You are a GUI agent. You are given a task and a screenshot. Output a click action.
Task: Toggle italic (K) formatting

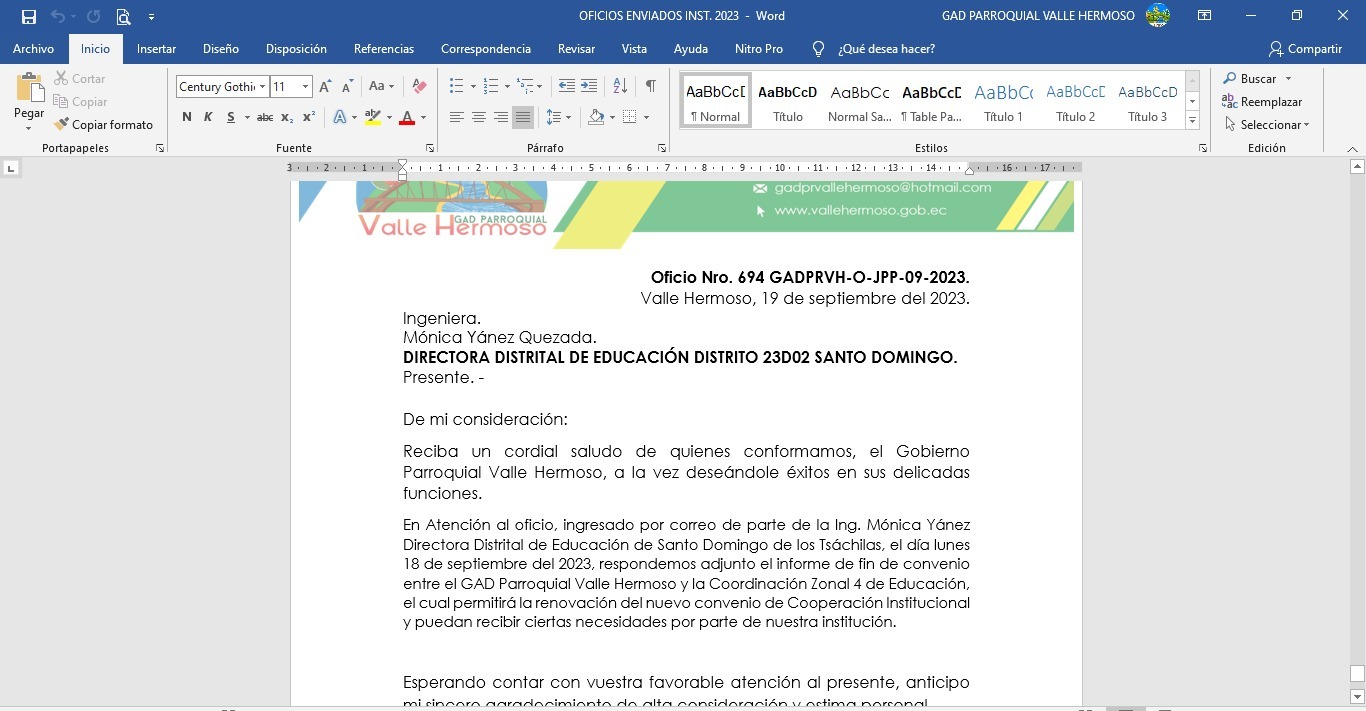[x=208, y=118]
